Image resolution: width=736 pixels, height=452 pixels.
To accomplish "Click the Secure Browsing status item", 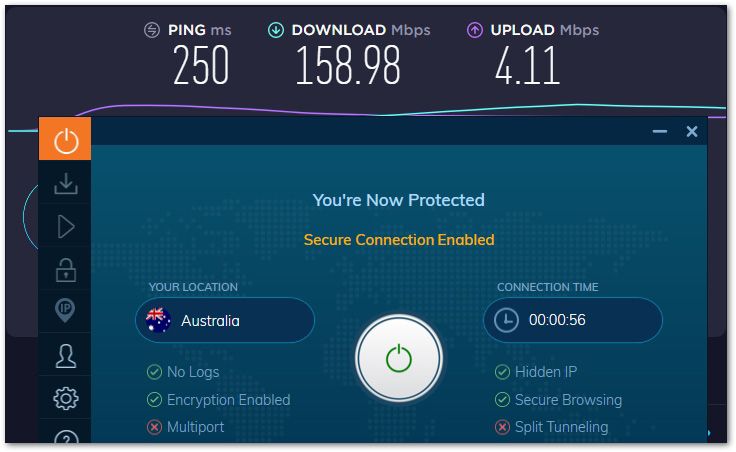I will click(559, 400).
